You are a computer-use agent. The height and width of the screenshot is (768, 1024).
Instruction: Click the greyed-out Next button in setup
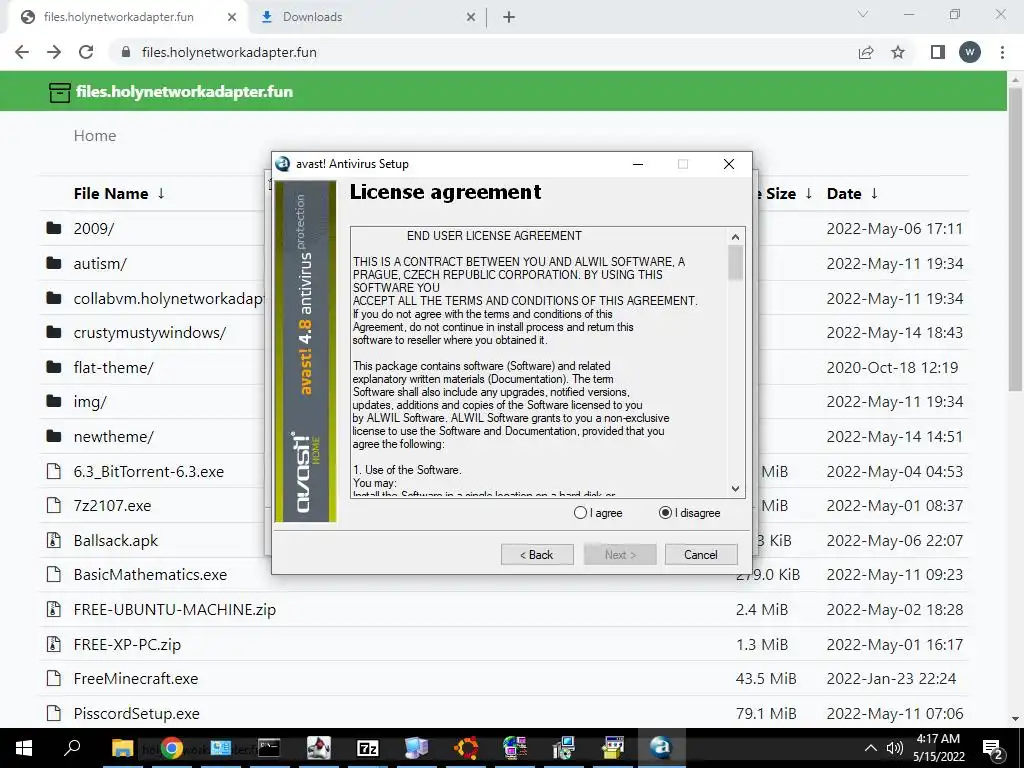tap(620, 554)
